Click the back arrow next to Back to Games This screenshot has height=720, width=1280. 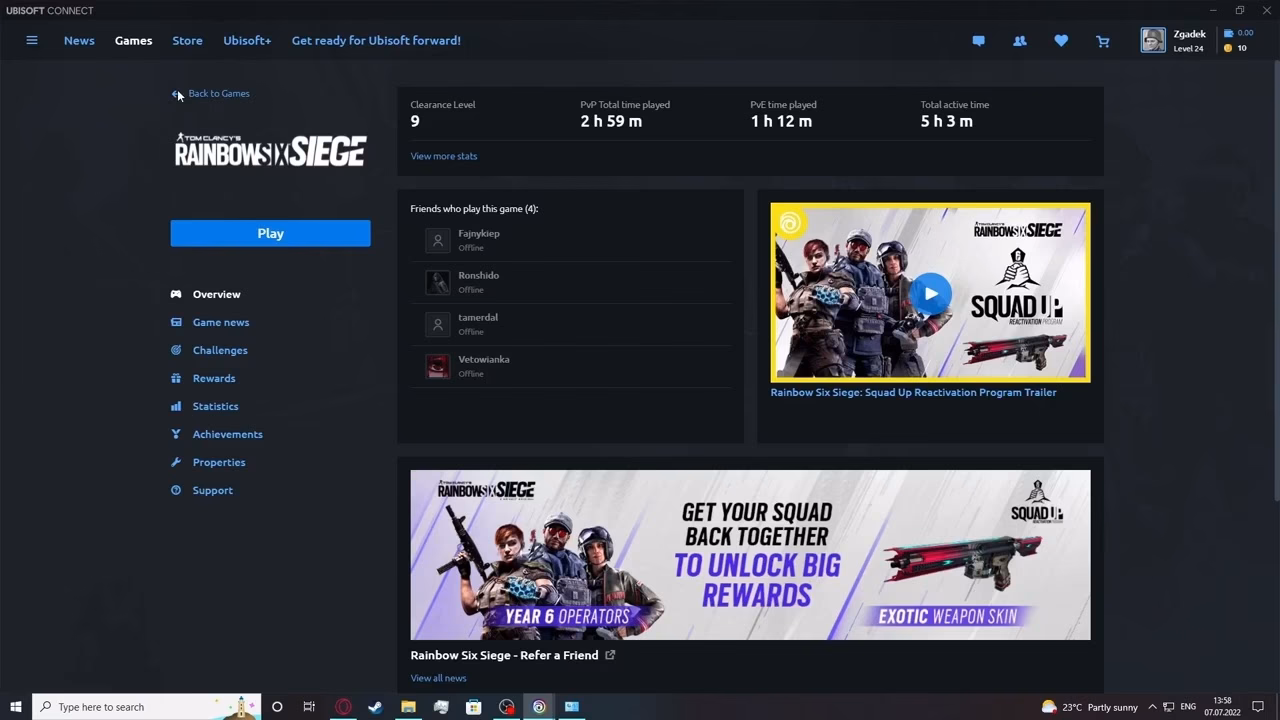[x=176, y=93]
